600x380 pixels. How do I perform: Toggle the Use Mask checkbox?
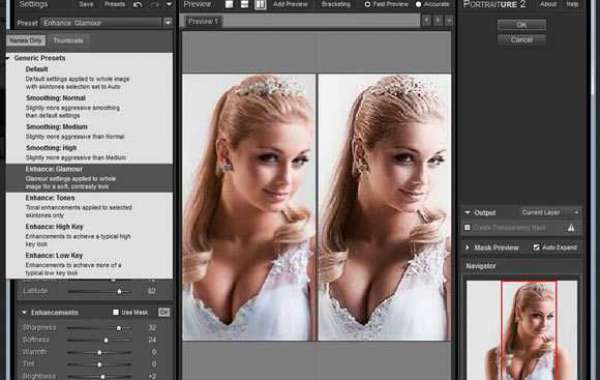[x=116, y=312]
